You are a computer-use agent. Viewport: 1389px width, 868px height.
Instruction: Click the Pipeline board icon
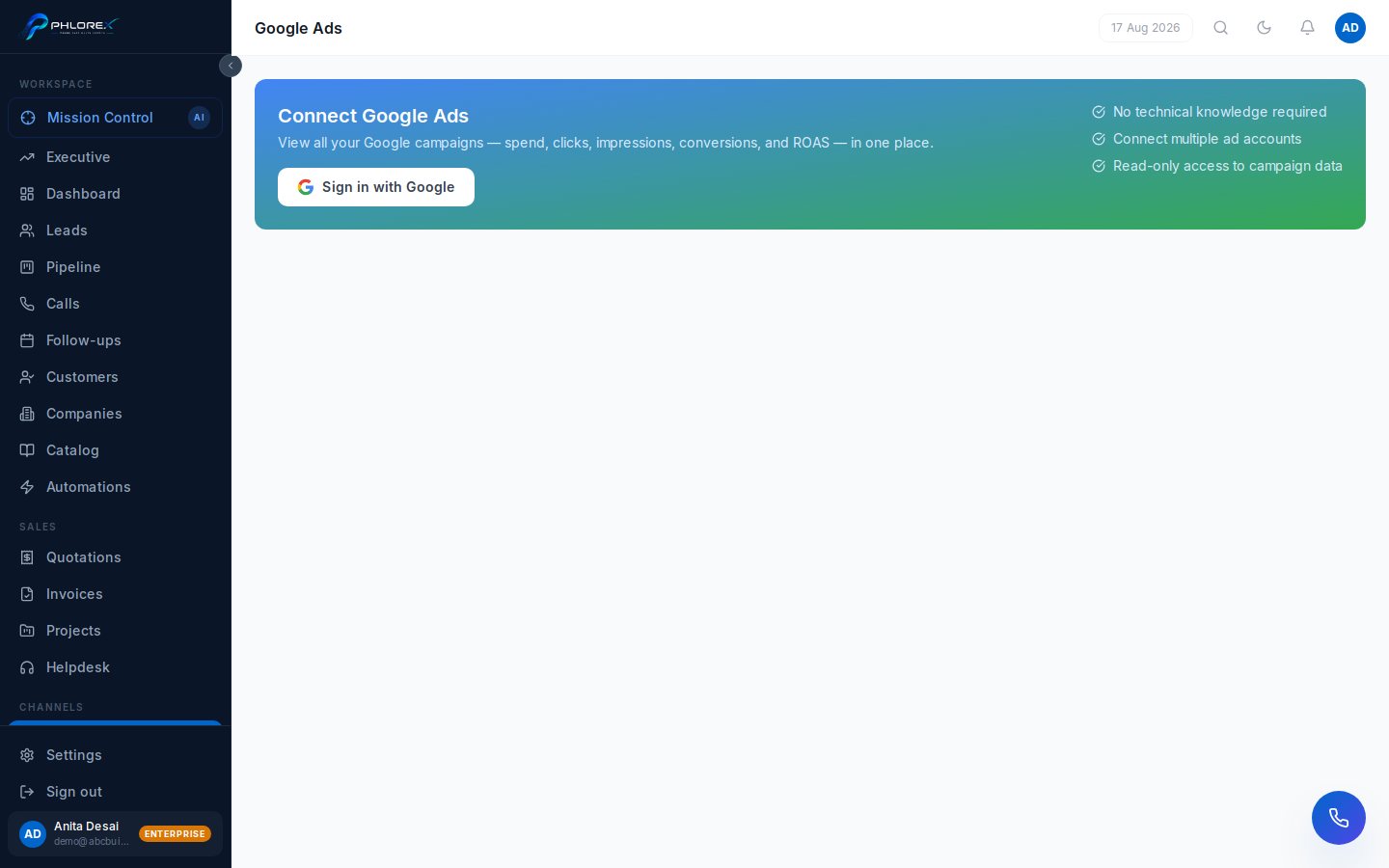[x=27, y=267]
